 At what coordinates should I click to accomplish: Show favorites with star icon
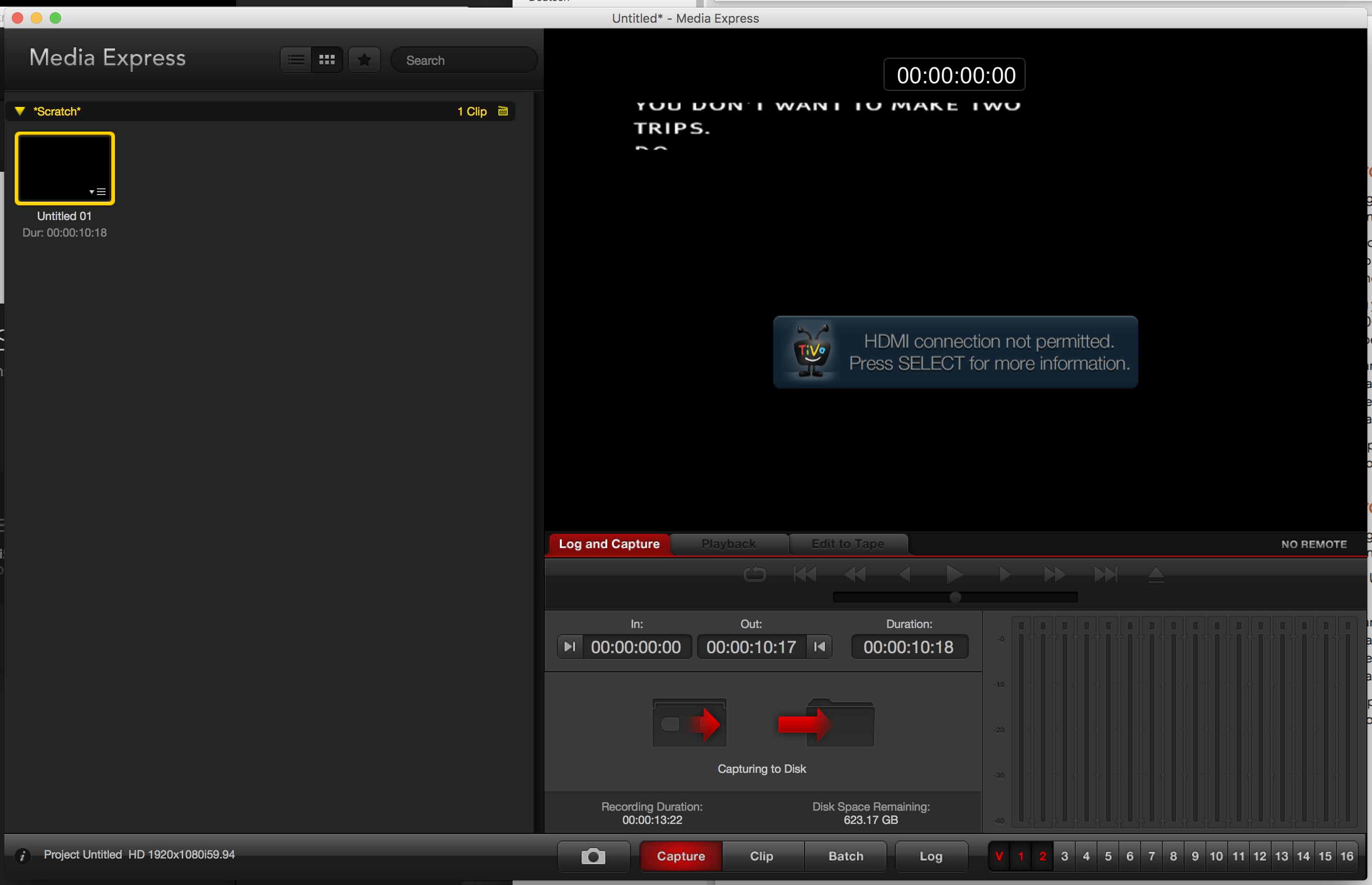[364, 60]
